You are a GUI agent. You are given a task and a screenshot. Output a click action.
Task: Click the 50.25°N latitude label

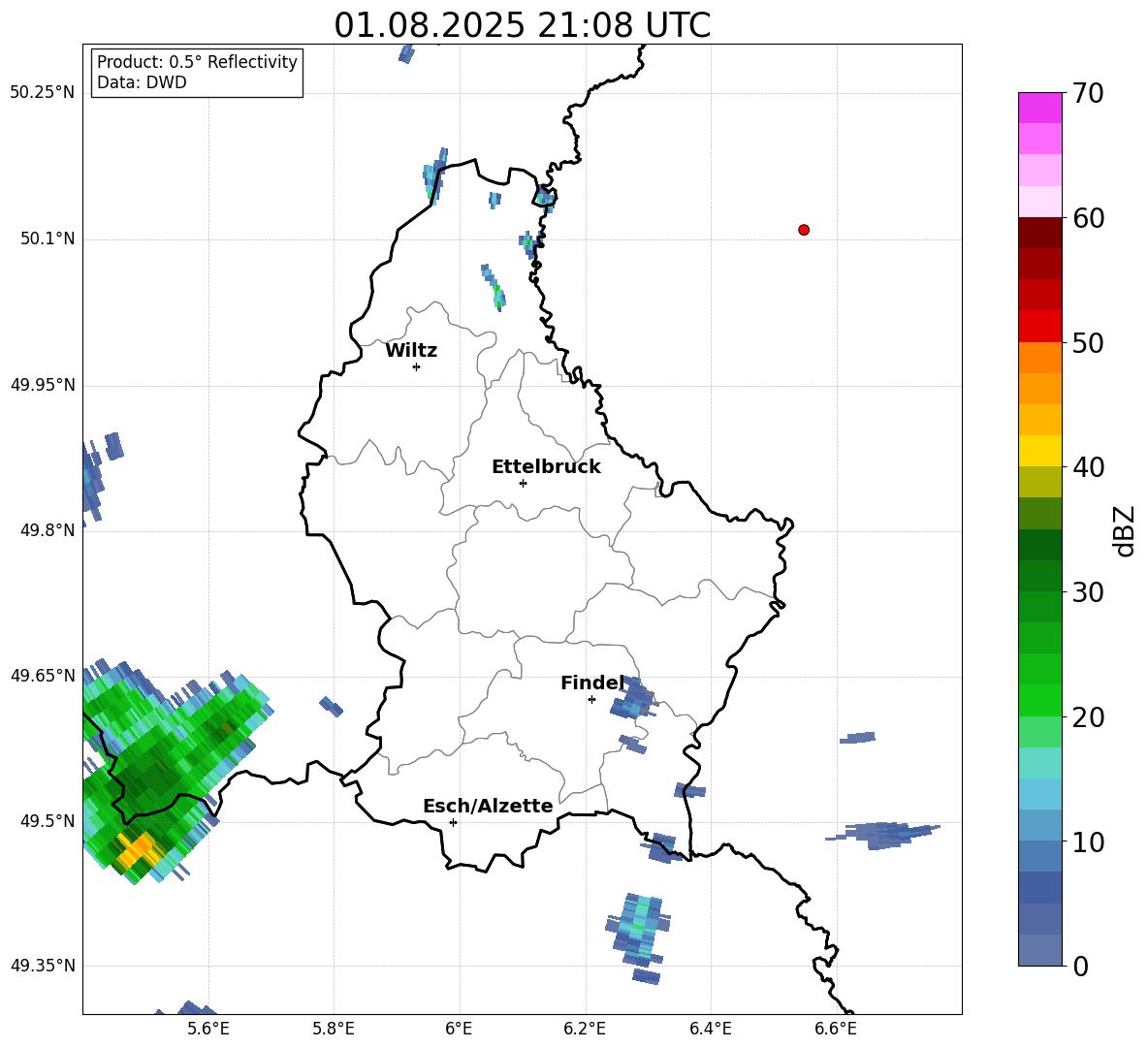43,93
